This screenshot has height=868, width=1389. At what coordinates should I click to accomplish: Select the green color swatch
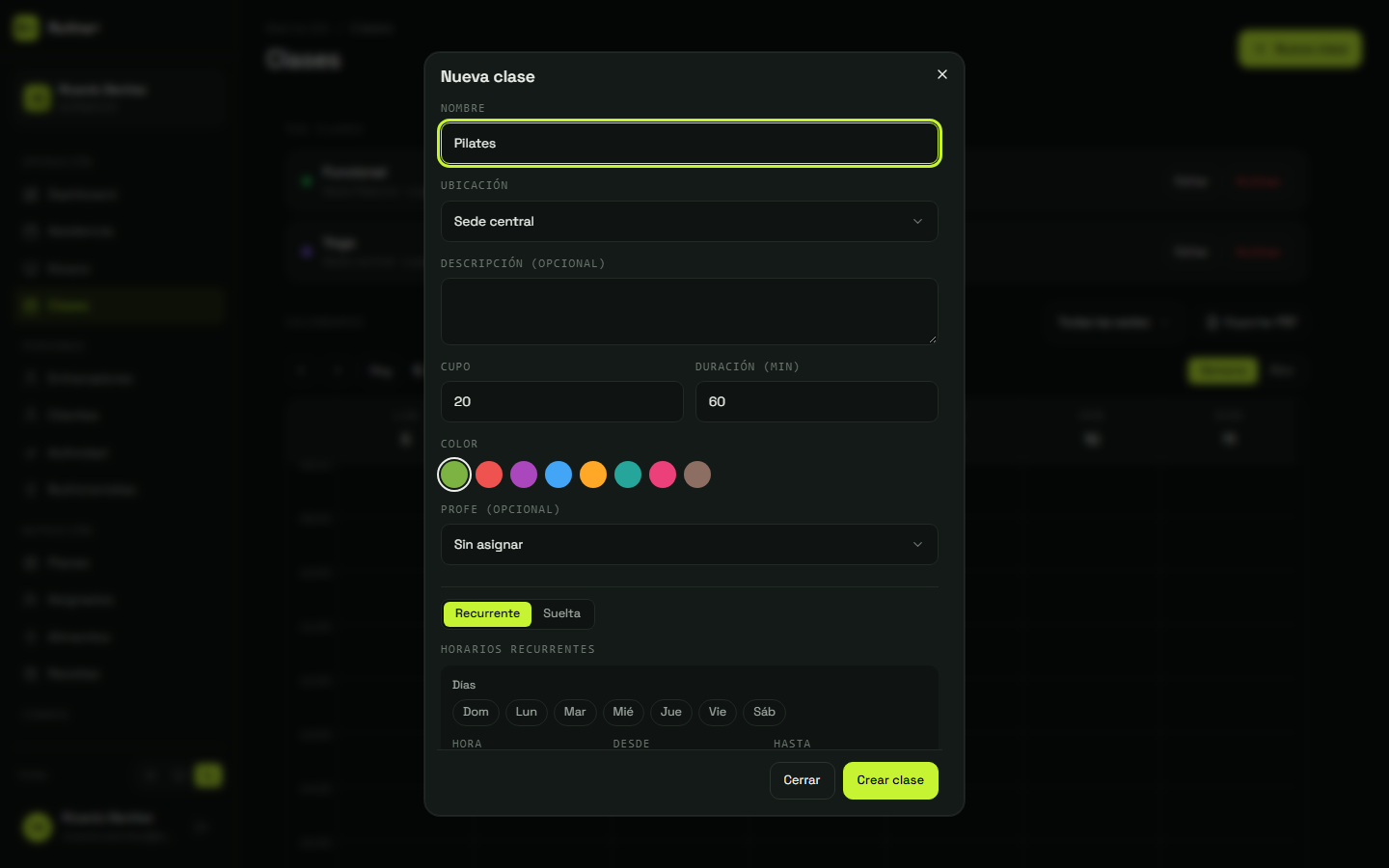click(454, 475)
